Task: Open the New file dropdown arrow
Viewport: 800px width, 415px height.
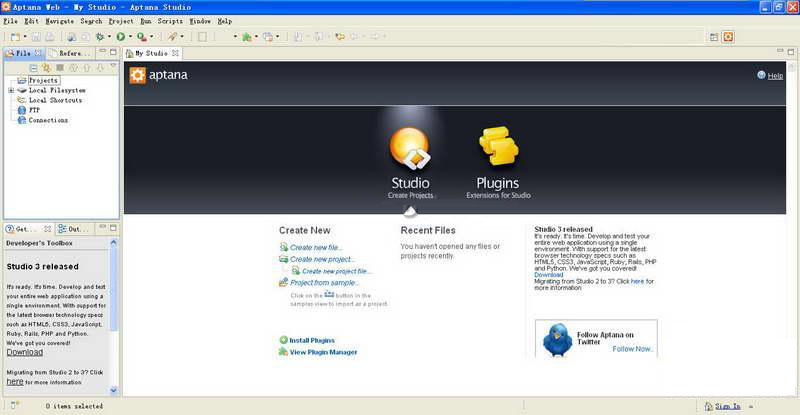Action: coord(22,37)
